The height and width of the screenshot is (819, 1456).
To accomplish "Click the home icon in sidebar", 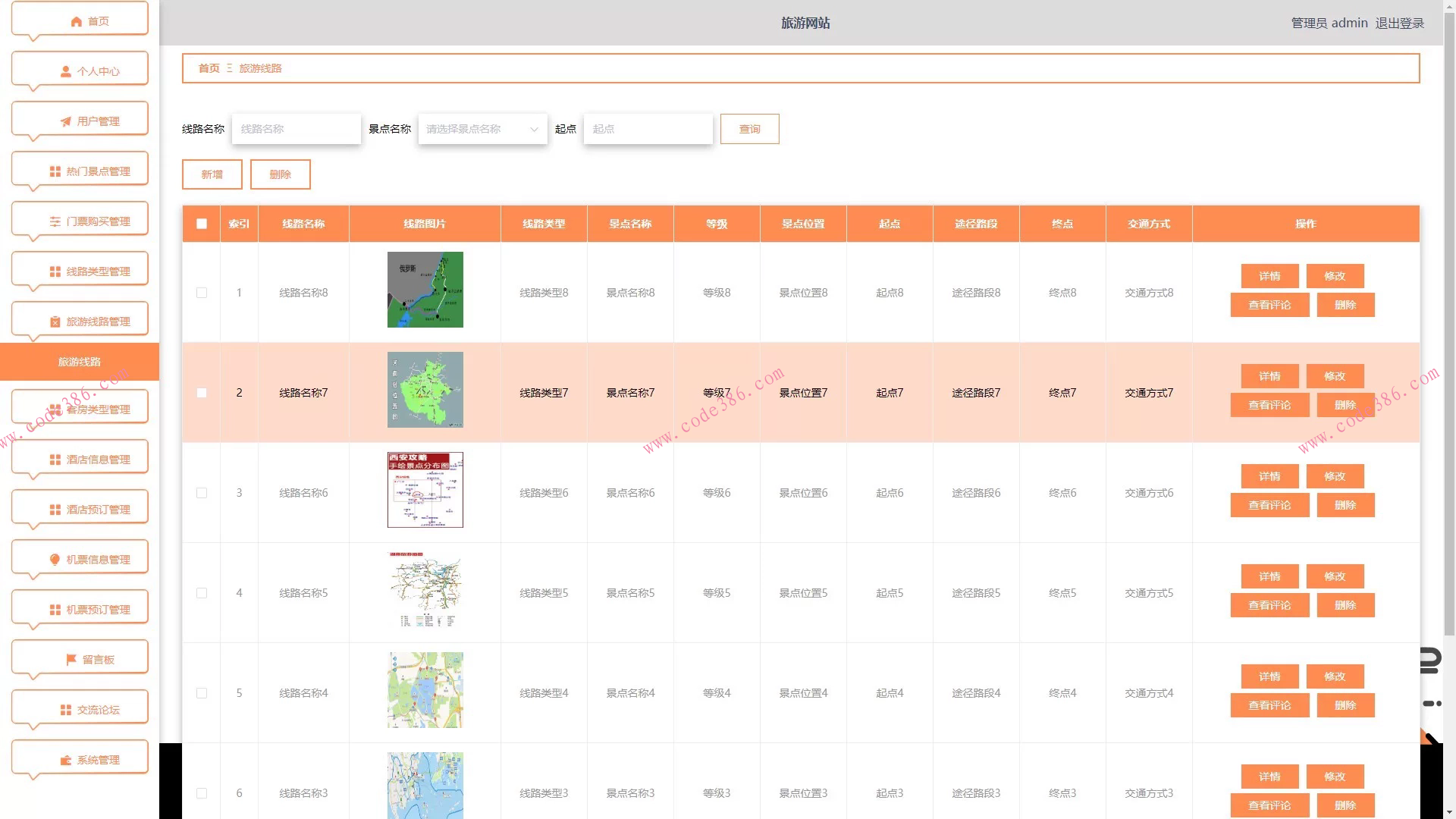I will click(76, 21).
